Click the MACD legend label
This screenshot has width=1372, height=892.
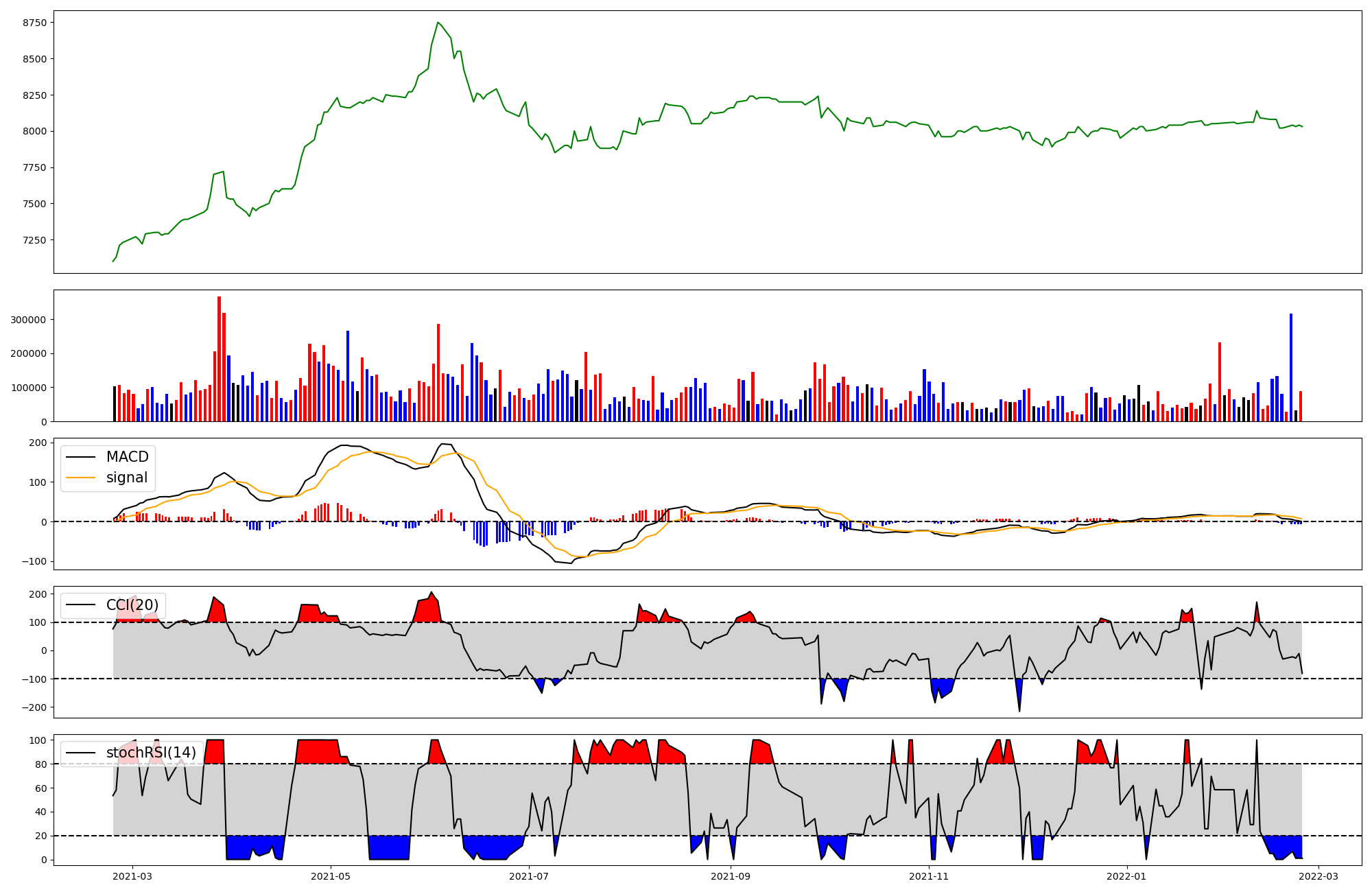tap(127, 457)
